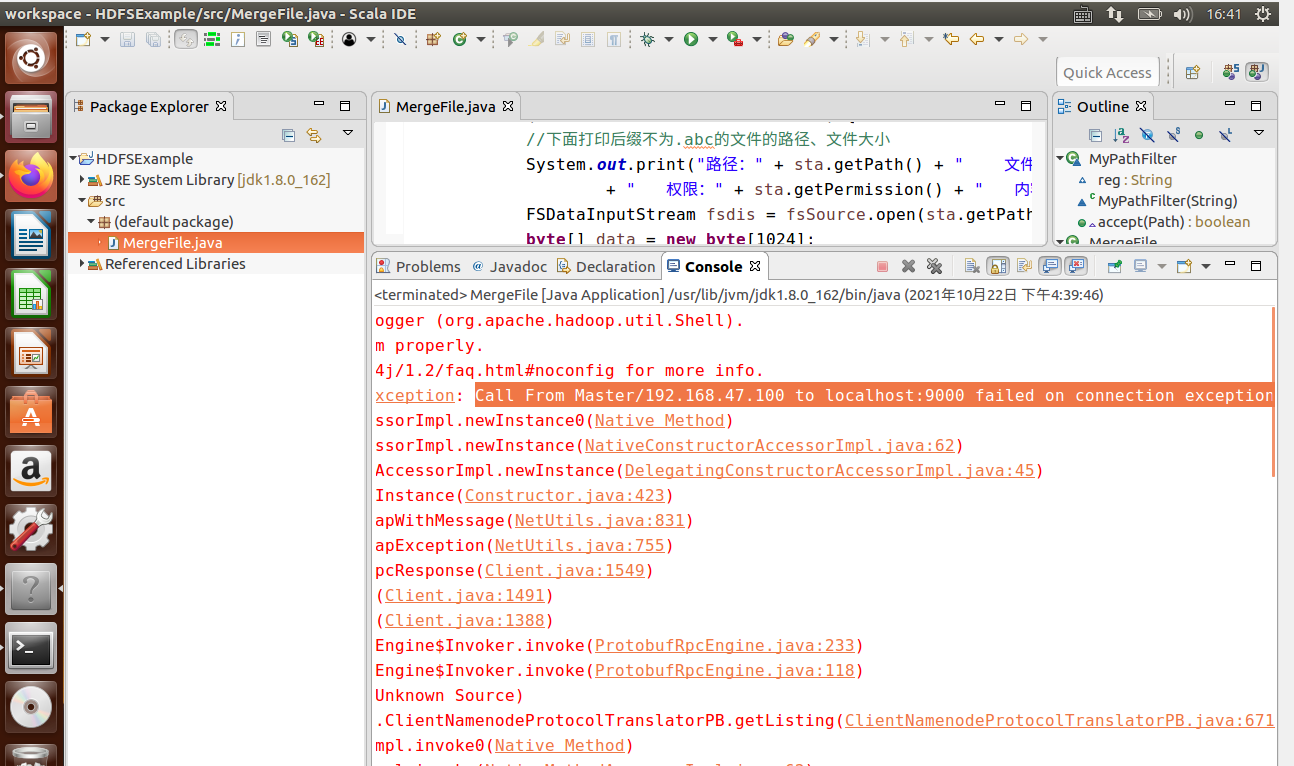The width and height of the screenshot is (1294, 766).
Task: Select MergeFile.java in Package Explorer
Action: point(216,243)
